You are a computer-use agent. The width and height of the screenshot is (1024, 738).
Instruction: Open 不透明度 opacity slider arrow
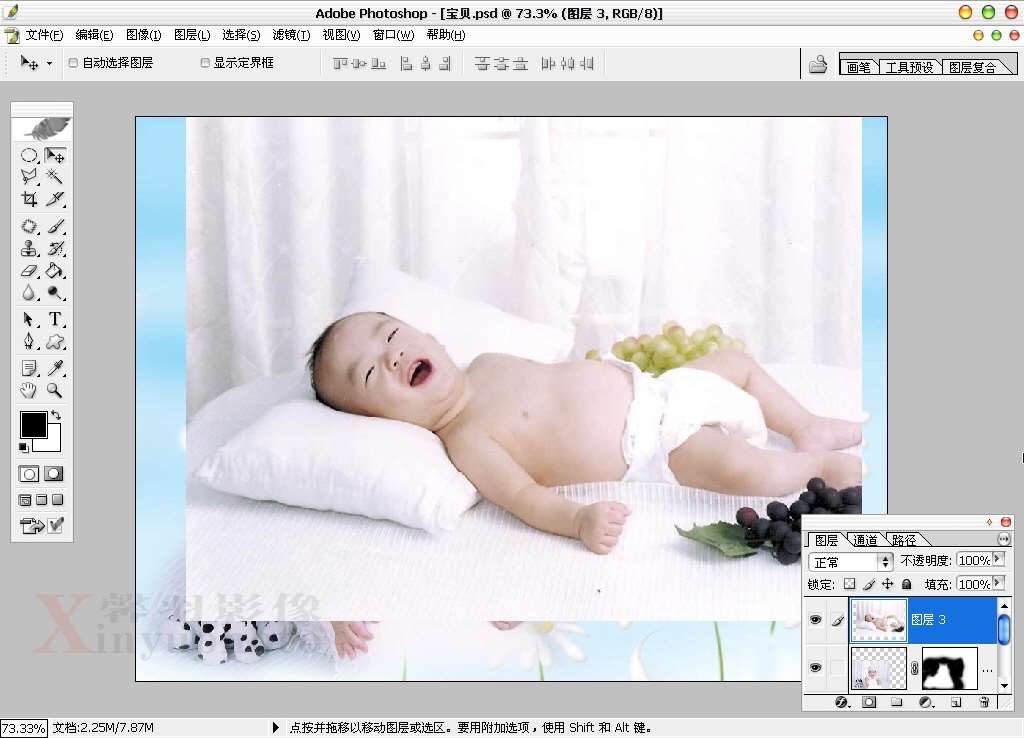998,560
